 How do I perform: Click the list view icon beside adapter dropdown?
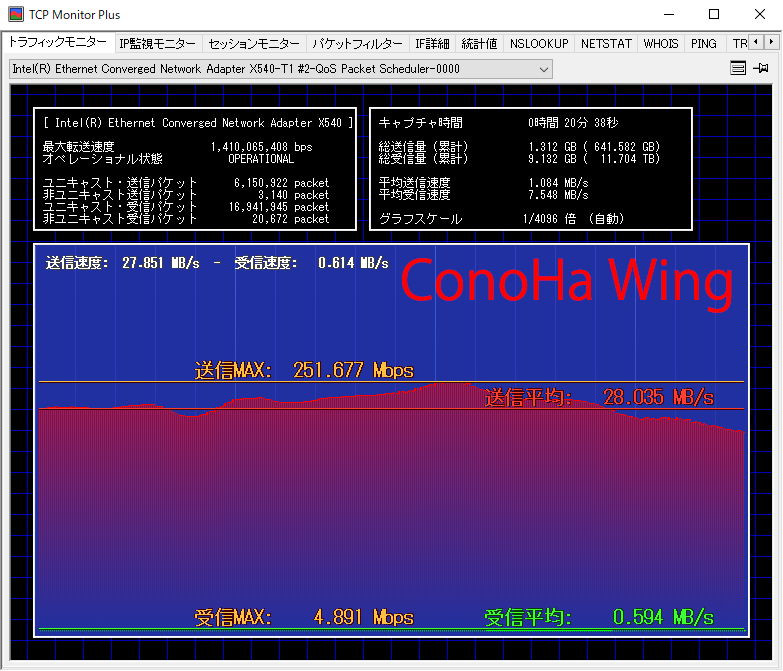(738, 69)
